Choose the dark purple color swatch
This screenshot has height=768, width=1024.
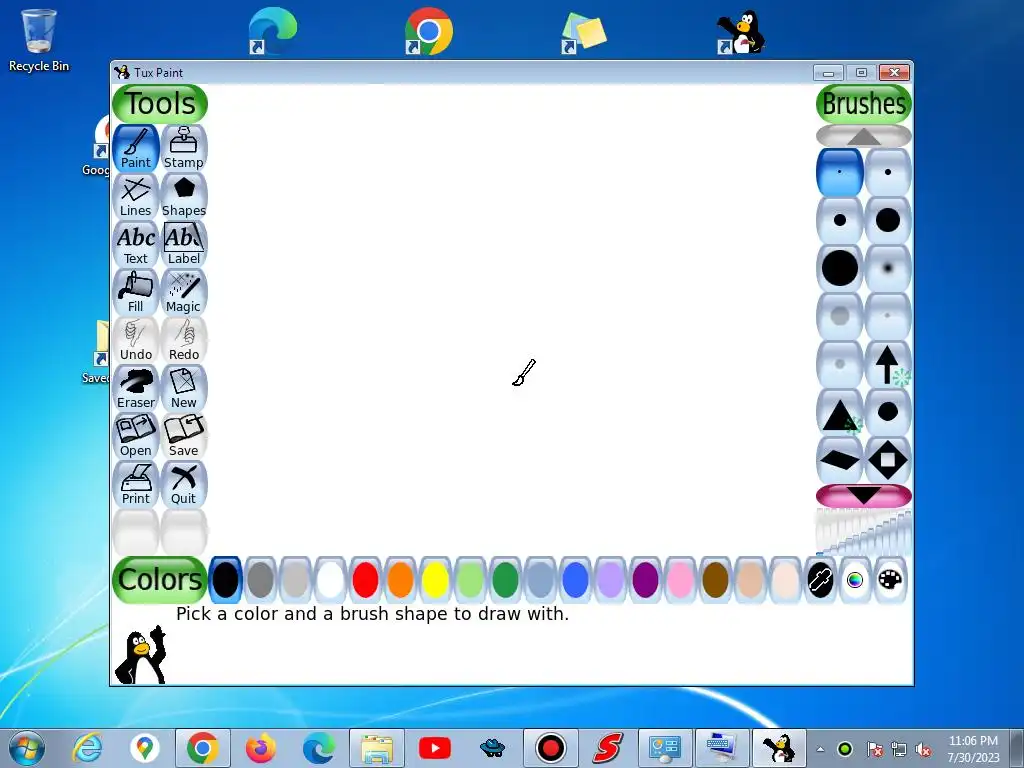645,580
